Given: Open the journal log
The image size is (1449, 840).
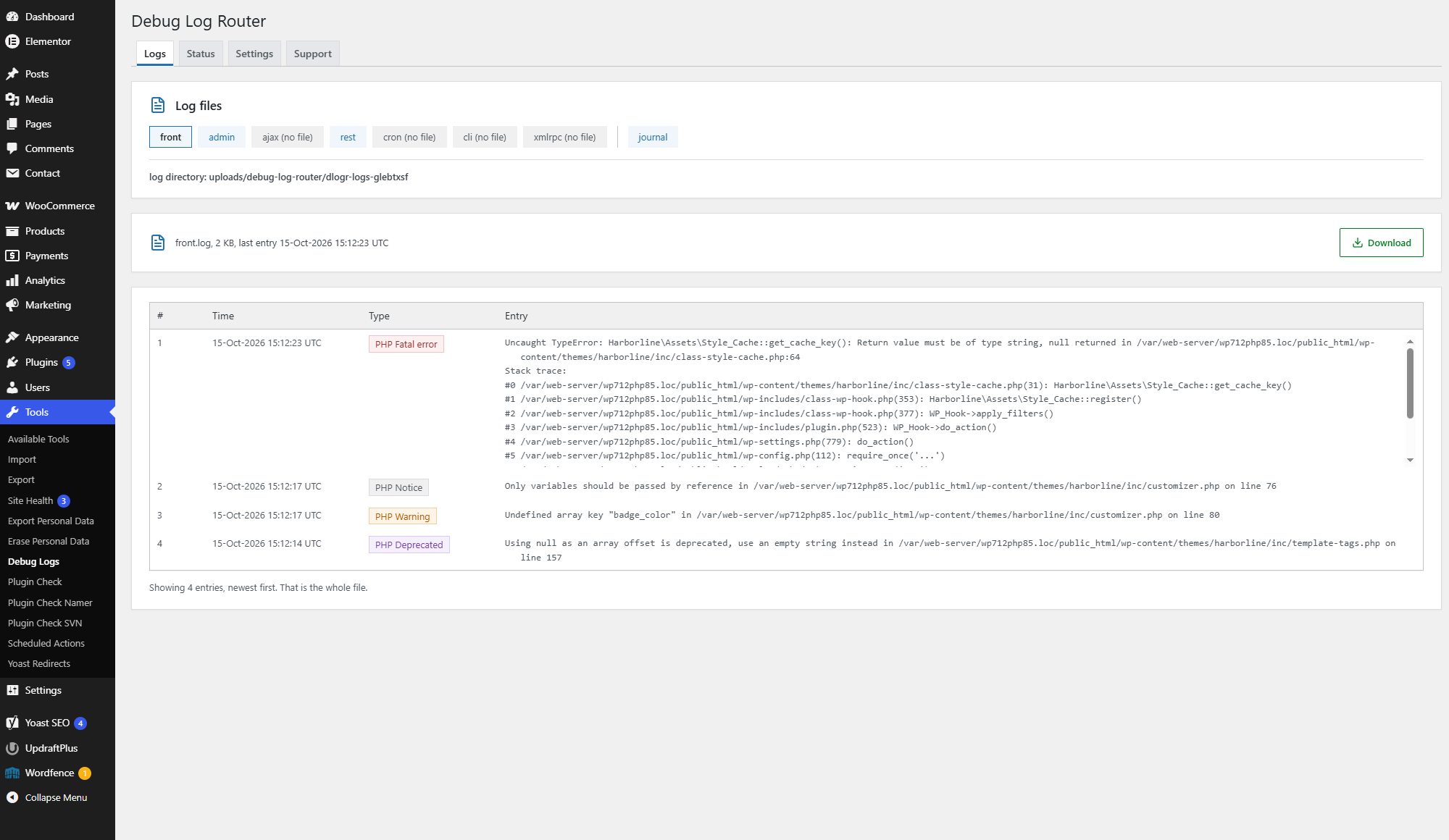Looking at the screenshot, I should [653, 137].
